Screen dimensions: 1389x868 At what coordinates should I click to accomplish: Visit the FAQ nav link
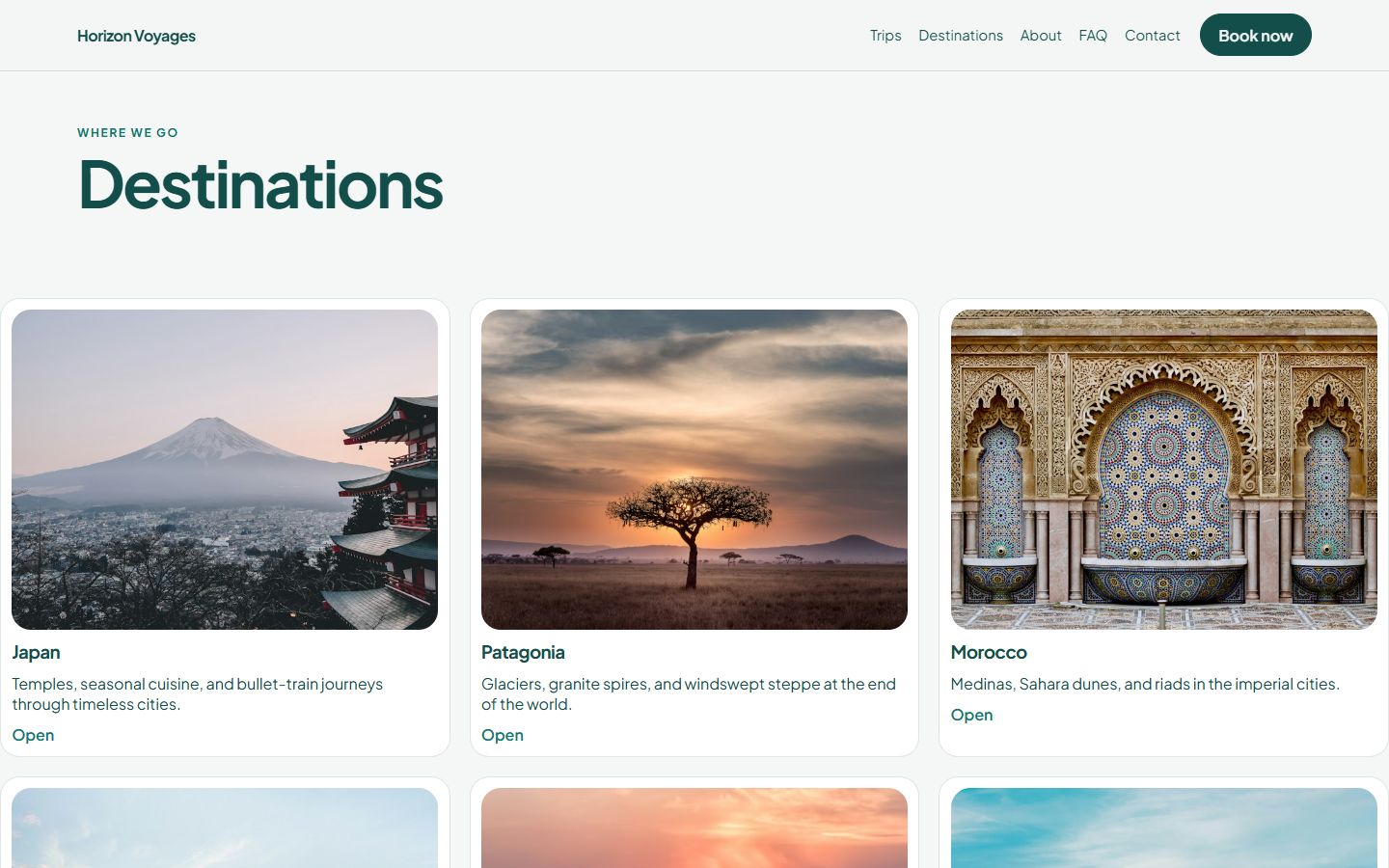pos(1093,36)
